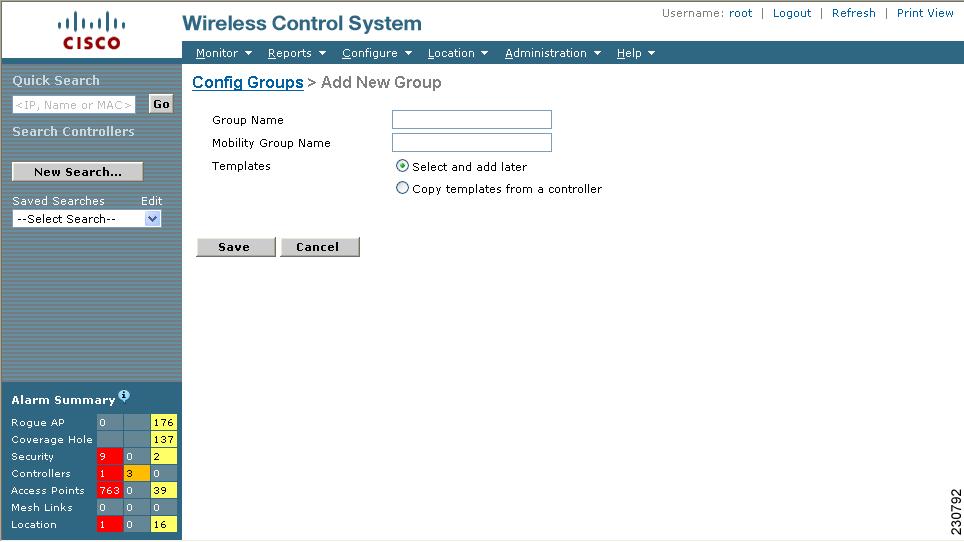Open the Print View link
The image size is (964, 542).
[x=925, y=13]
